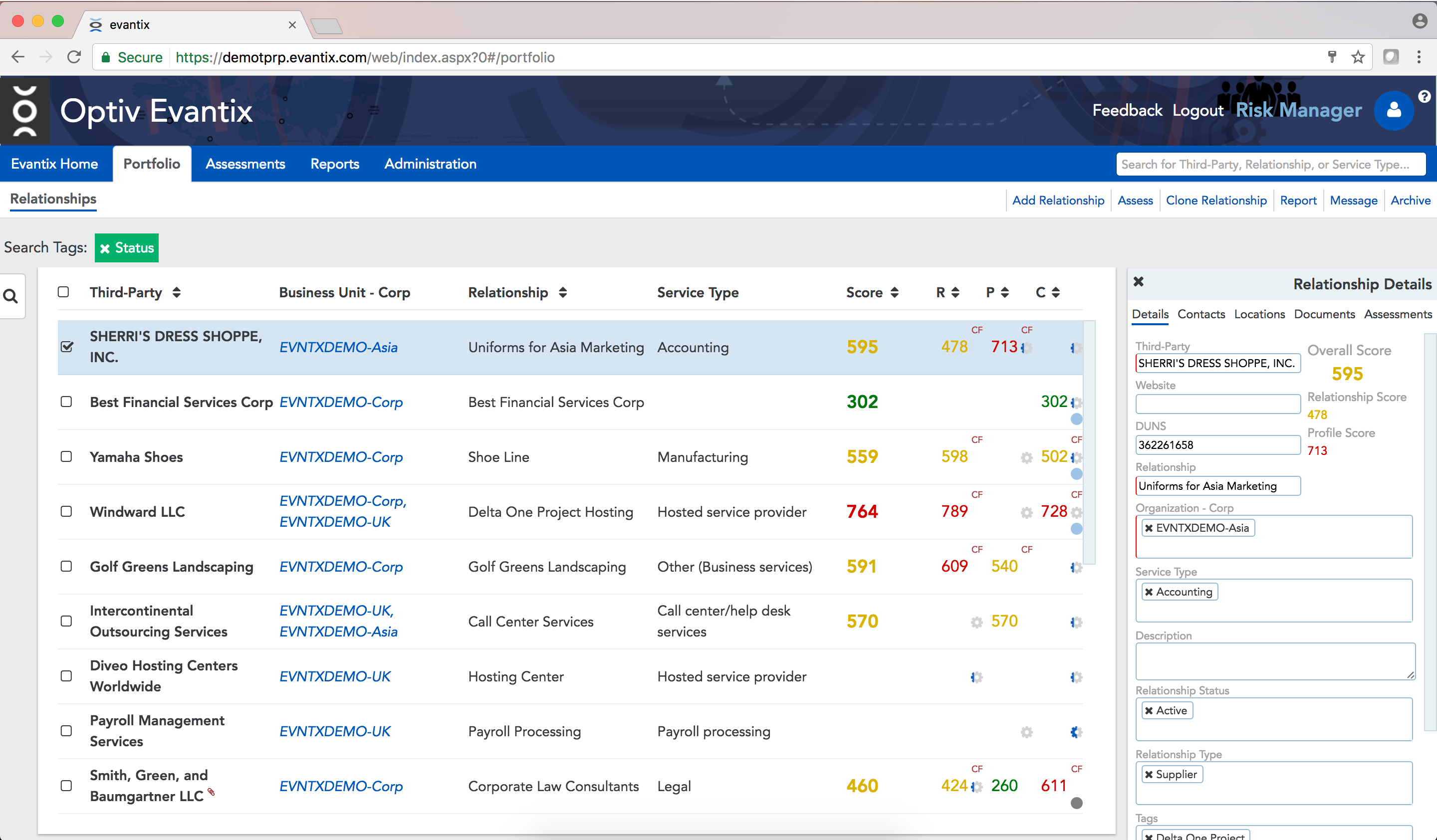
Task: Open the Relationship Status selection box
Action: click(1273, 719)
